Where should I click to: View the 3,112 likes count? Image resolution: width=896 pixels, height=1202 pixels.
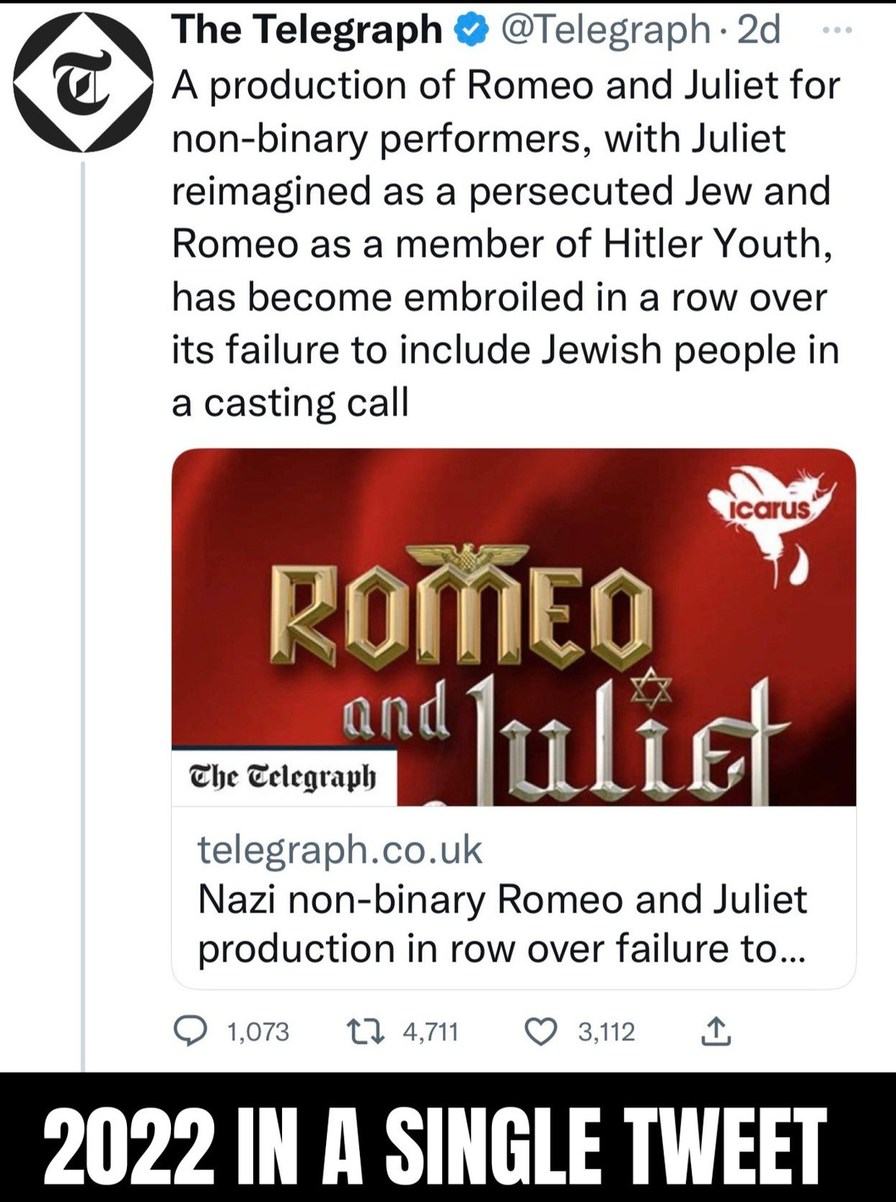point(606,1032)
